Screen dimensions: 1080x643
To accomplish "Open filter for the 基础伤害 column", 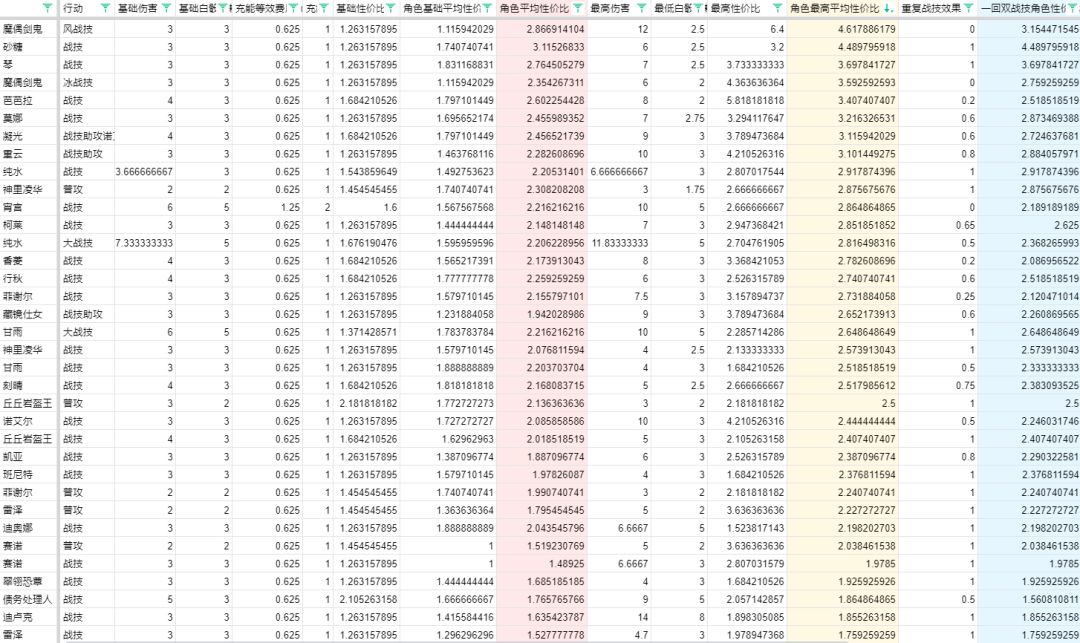I will point(167,8).
